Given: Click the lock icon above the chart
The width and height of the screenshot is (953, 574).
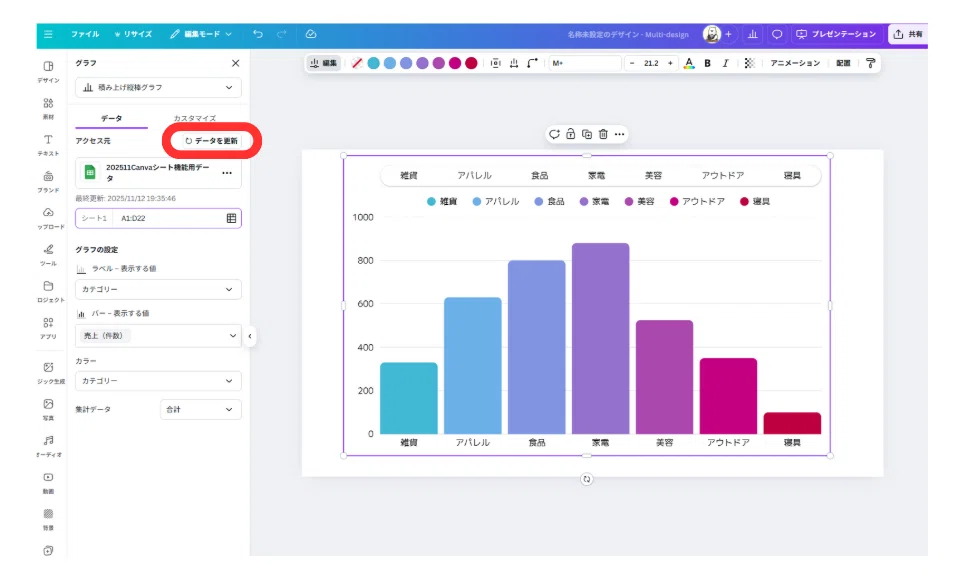Looking at the screenshot, I should pyautogui.click(x=571, y=134).
